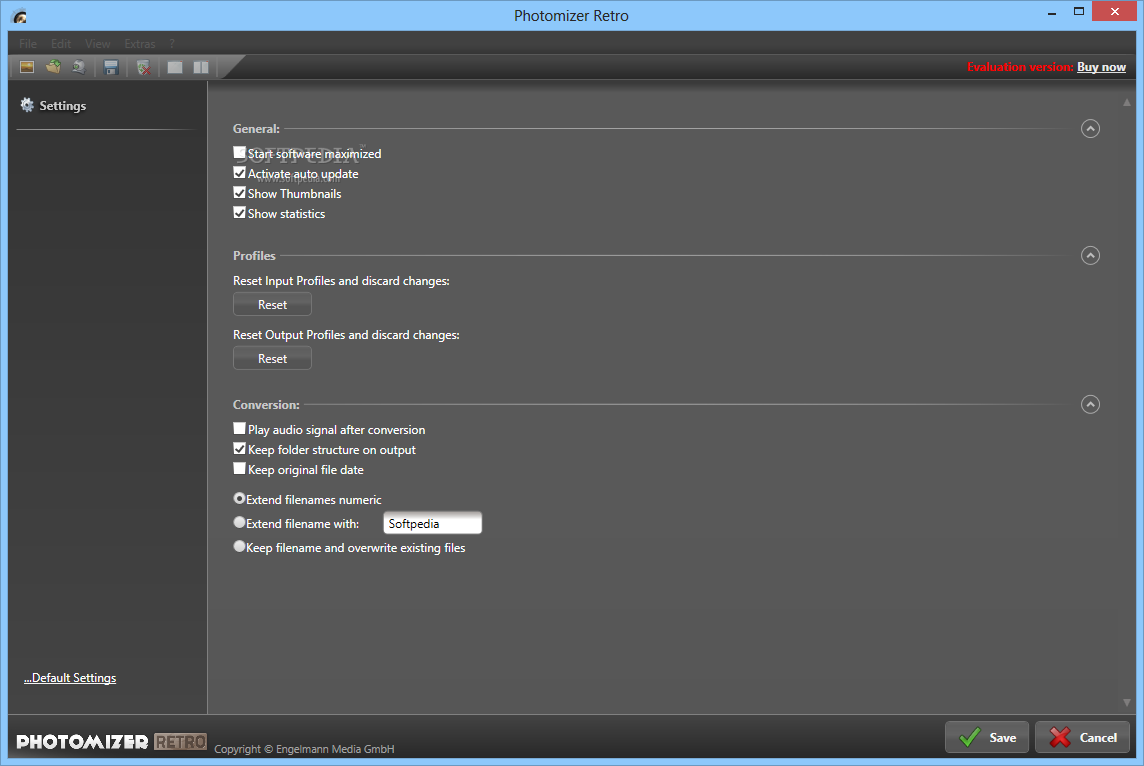Image resolution: width=1144 pixels, height=766 pixels.
Task: Click the ...Default Settings link
Action: [70, 678]
